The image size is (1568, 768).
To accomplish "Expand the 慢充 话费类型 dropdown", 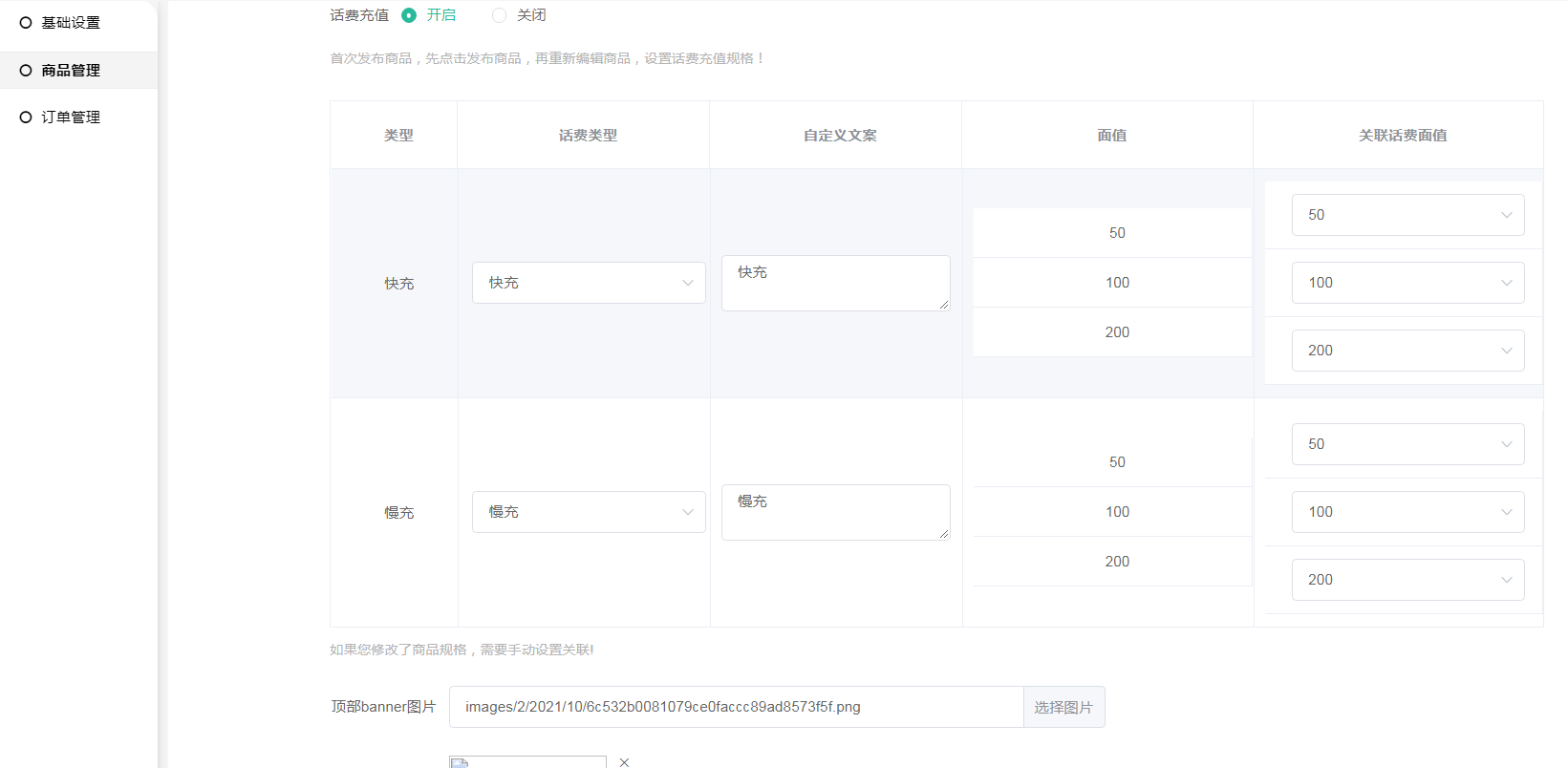I will point(589,512).
